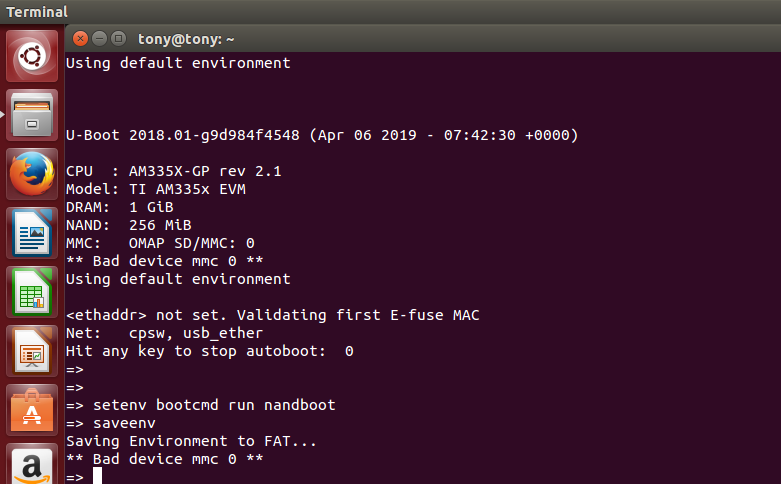Click the tony@tony: ~ window title

tap(187, 39)
